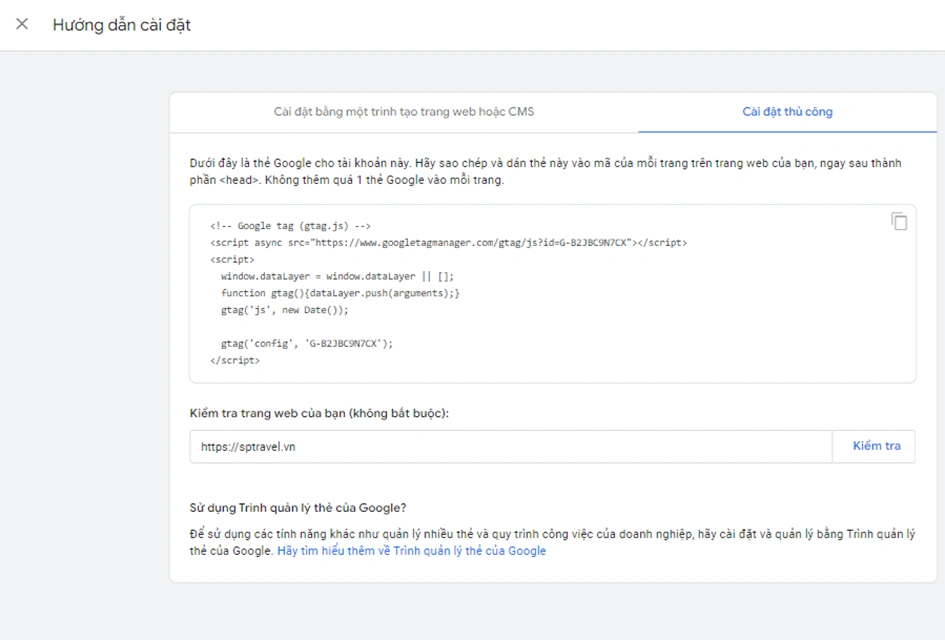Click the Kiểm tra trang web của bạn heading
Image resolution: width=945 pixels, height=640 pixels.
coord(319,413)
